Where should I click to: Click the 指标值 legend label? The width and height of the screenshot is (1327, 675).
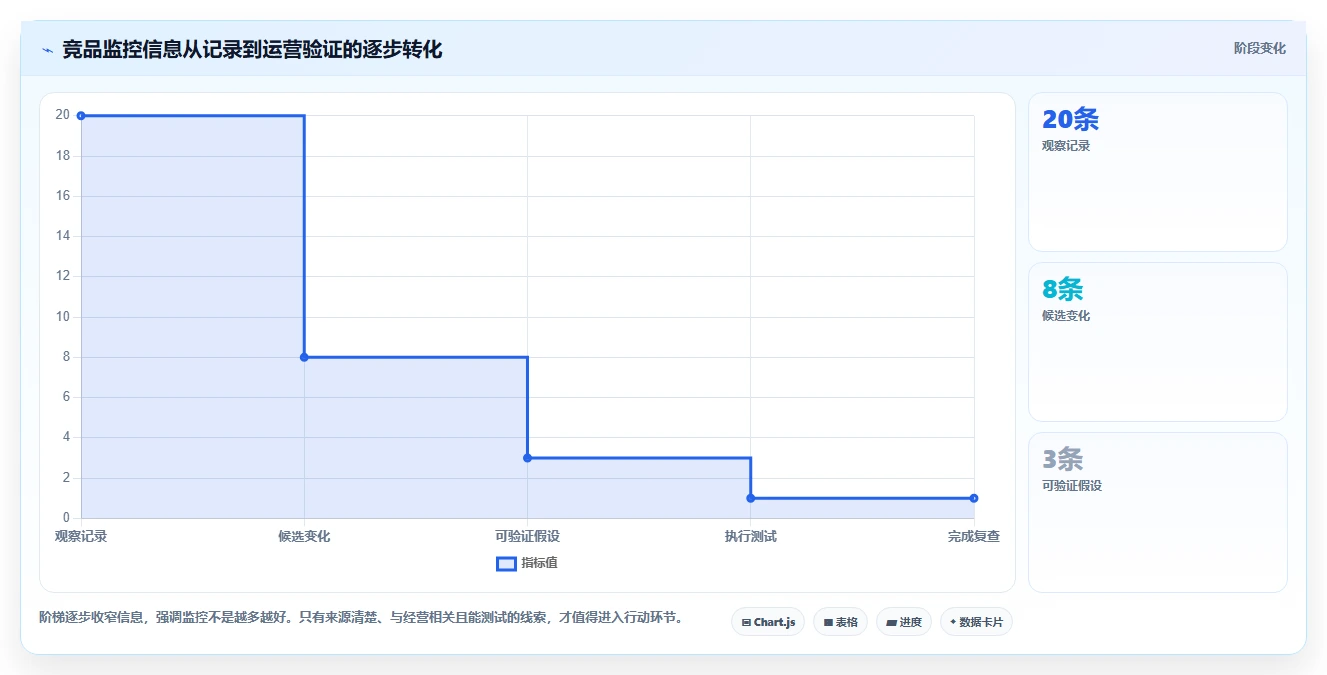[x=539, y=563]
